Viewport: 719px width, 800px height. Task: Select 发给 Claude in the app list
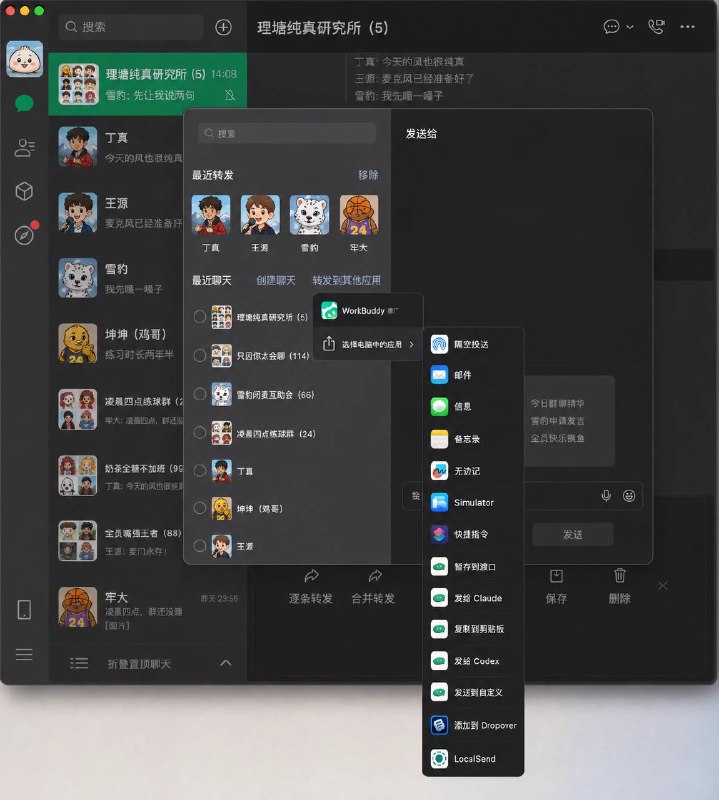pos(473,598)
